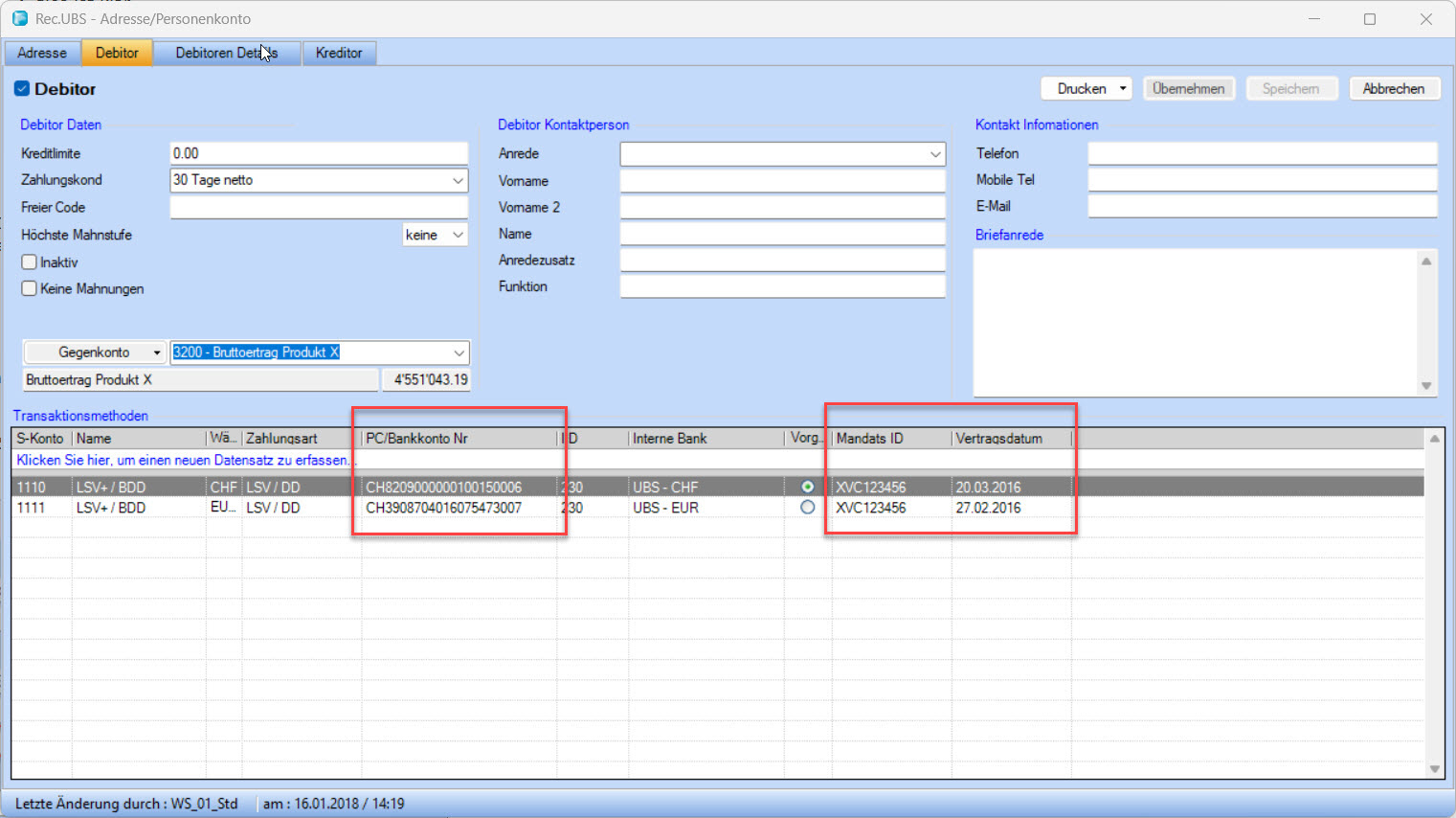The width and height of the screenshot is (1456, 818).
Task: Uncheck the Debitor checkbox
Action: (x=22, y=89)
